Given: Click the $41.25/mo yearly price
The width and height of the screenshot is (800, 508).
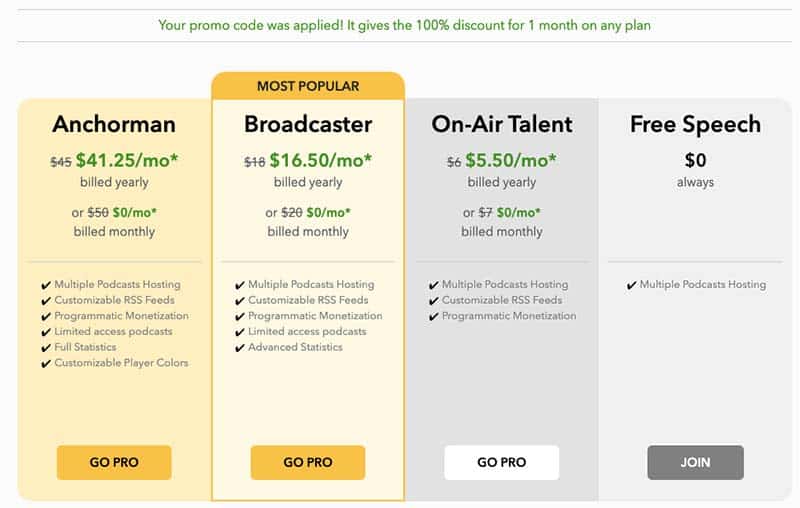Looking at the screenshot, I should click(127, 160).
